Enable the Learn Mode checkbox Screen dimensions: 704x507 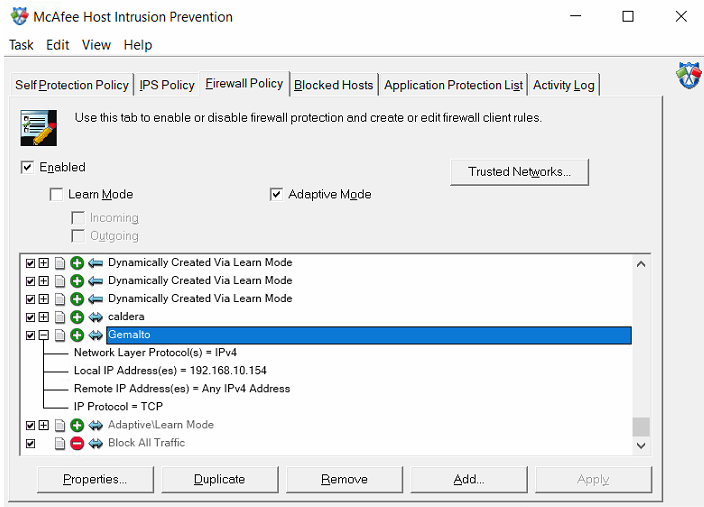click(57, 194)
